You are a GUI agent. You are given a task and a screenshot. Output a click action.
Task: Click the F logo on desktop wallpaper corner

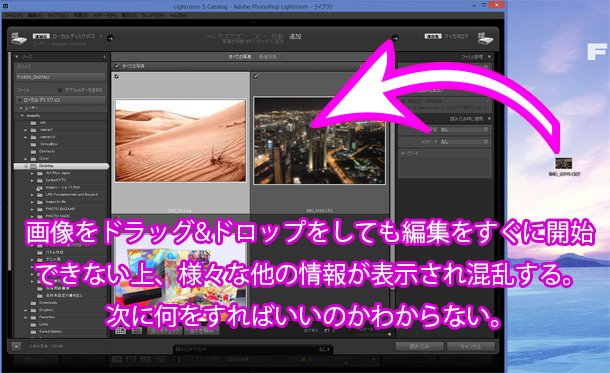pos(596,52)
